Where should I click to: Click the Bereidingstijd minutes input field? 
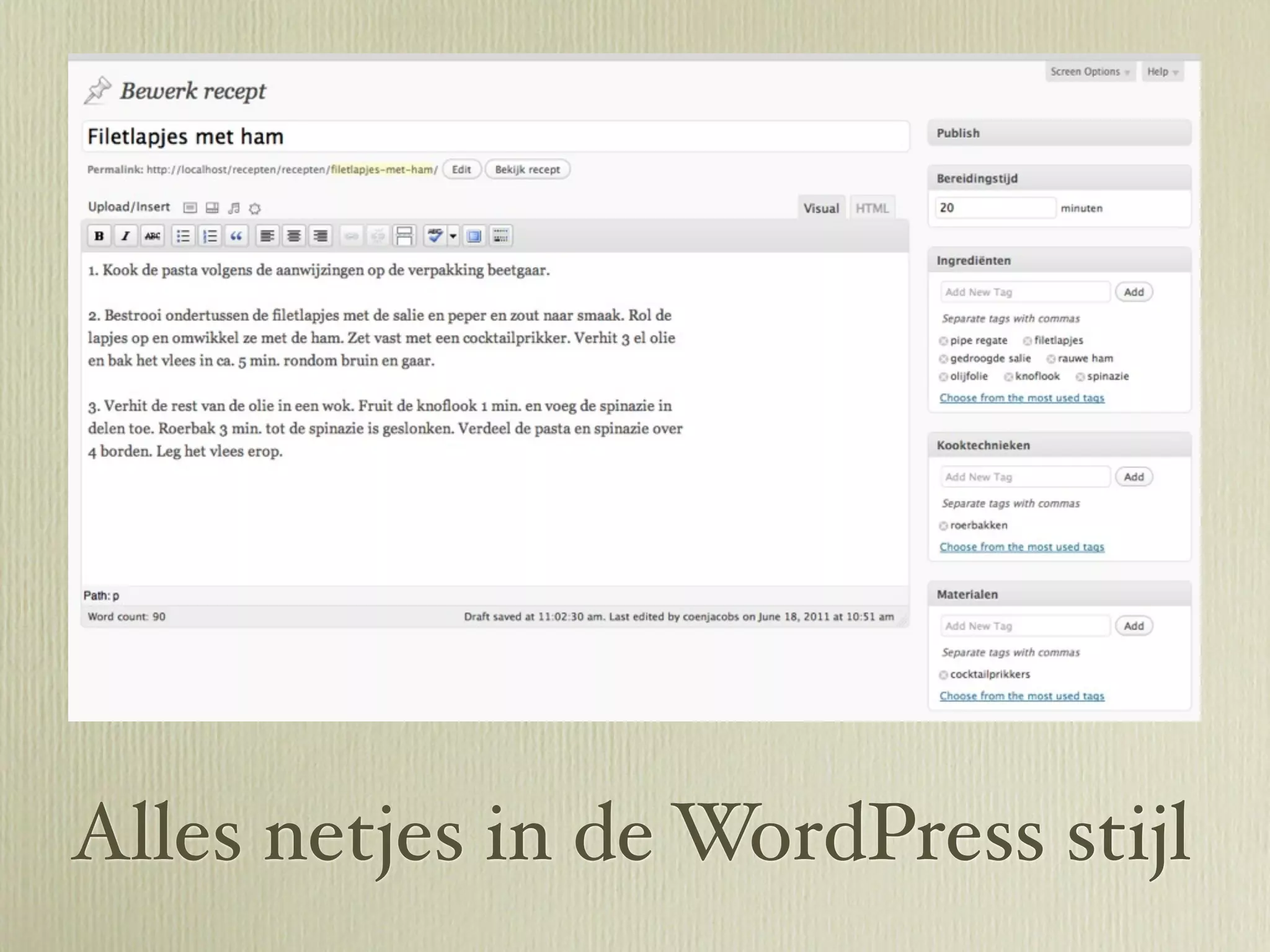click(x=995, y=208)
